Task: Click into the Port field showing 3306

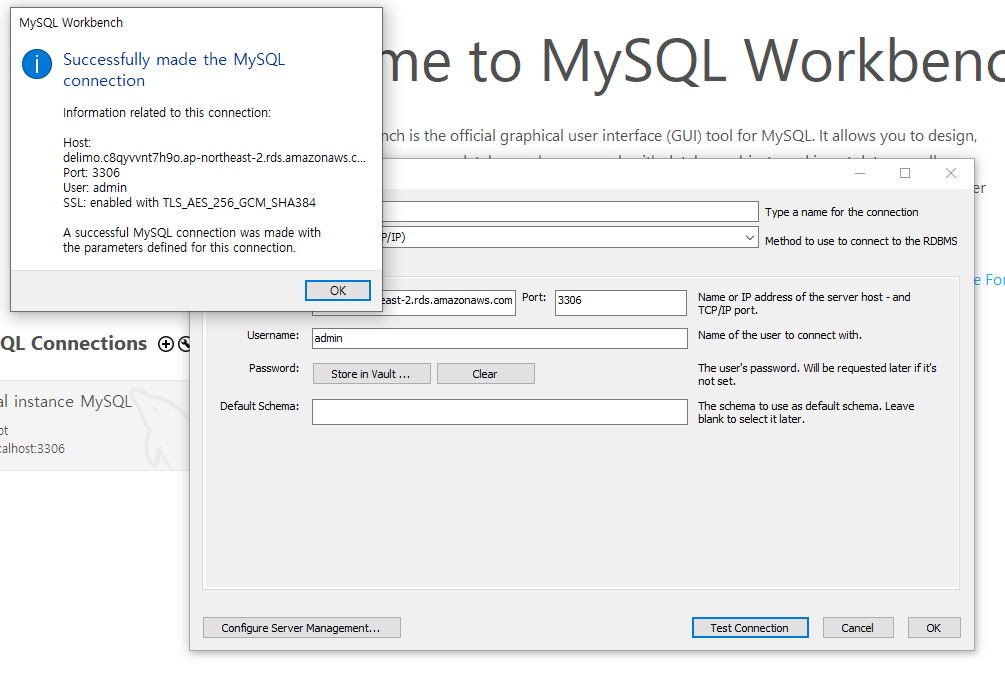Action: [620, 303]
